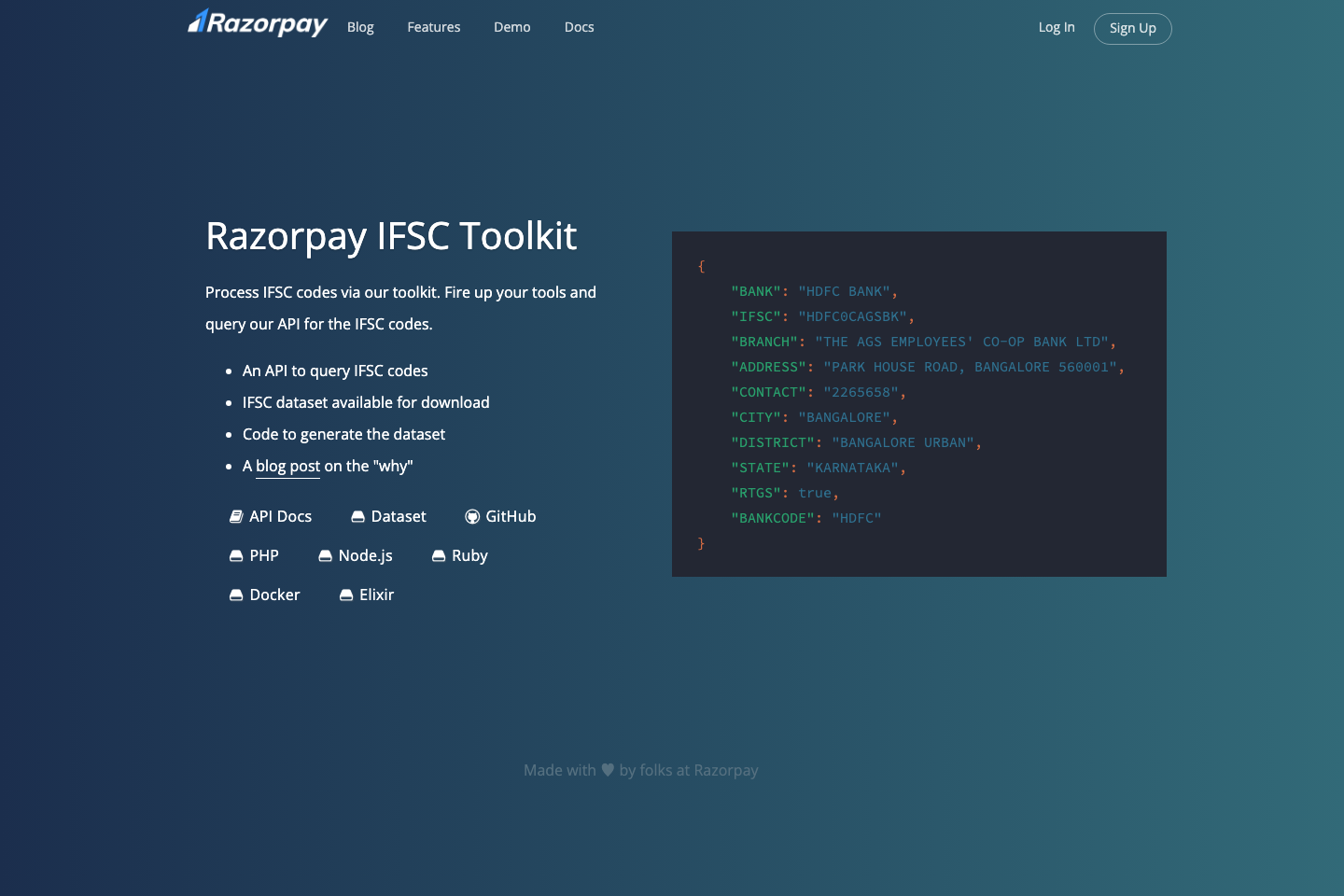Image resolution: width=1344 pixels, height=896 pixels.
Task: Click the cloud icon beside Ruby
Action: click(x=439, y=555)
